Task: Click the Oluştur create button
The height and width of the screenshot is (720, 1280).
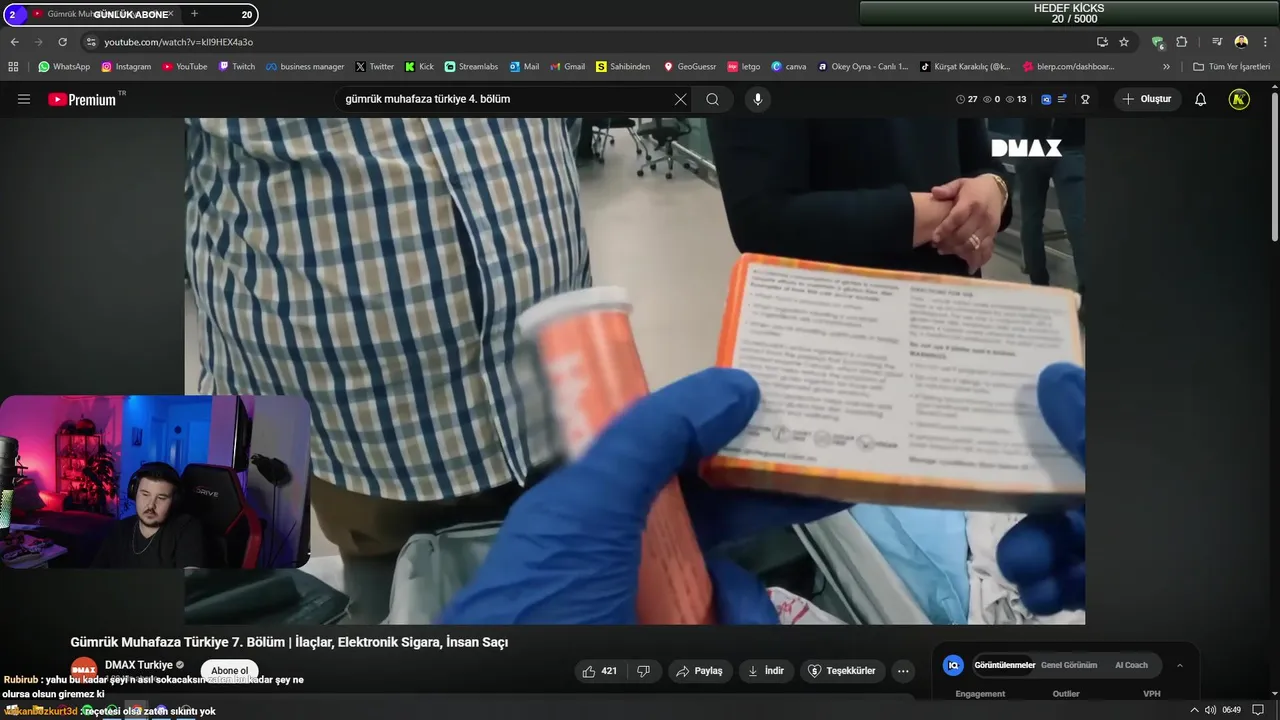Action: pos(1147,99)
